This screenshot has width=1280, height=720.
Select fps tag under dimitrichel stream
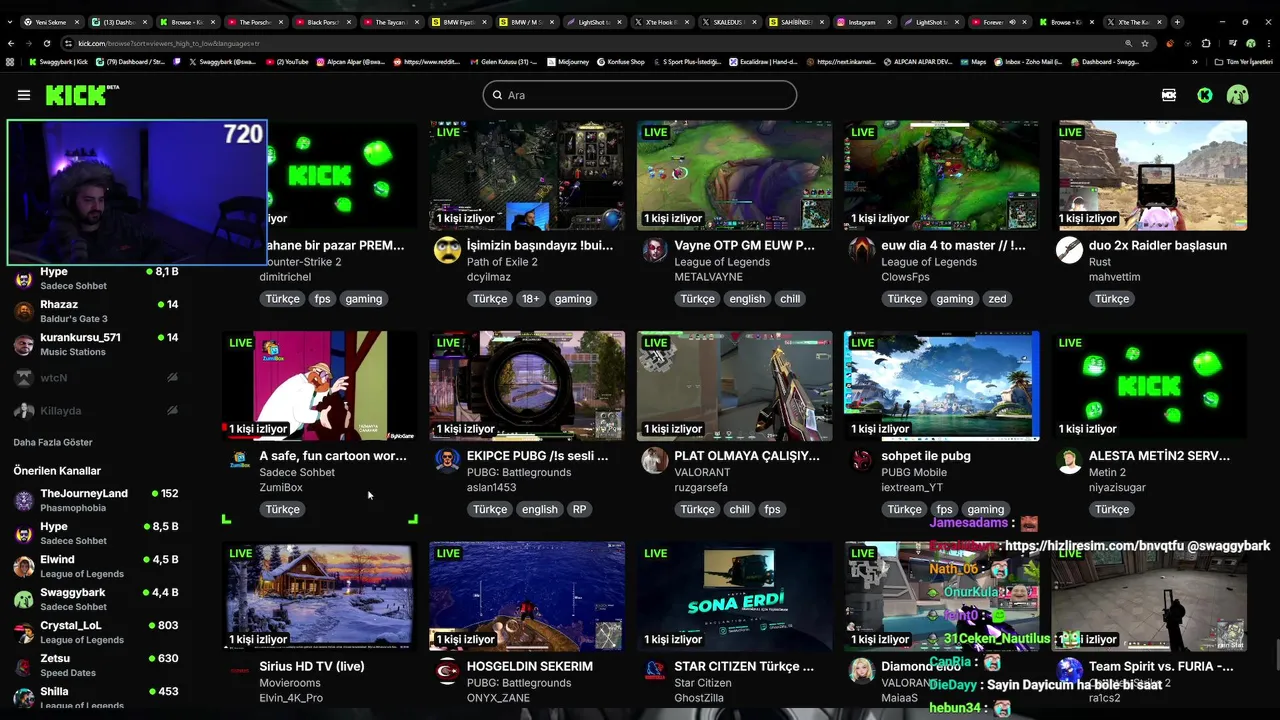pyautogui.click(x=322, y=299)
